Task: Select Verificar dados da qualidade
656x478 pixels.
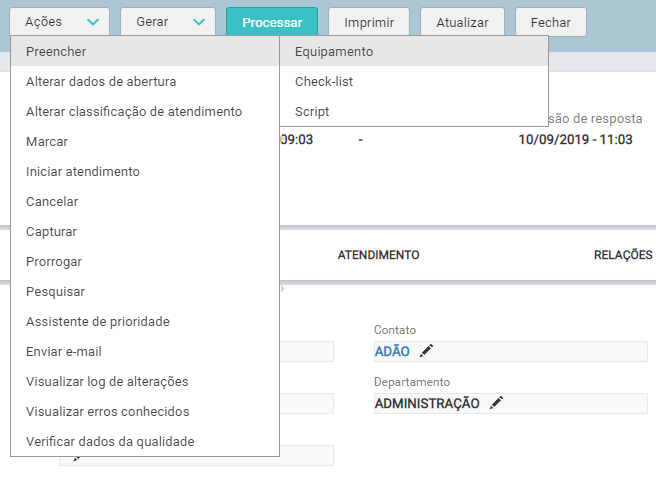Action: click(x=145, y=442)
